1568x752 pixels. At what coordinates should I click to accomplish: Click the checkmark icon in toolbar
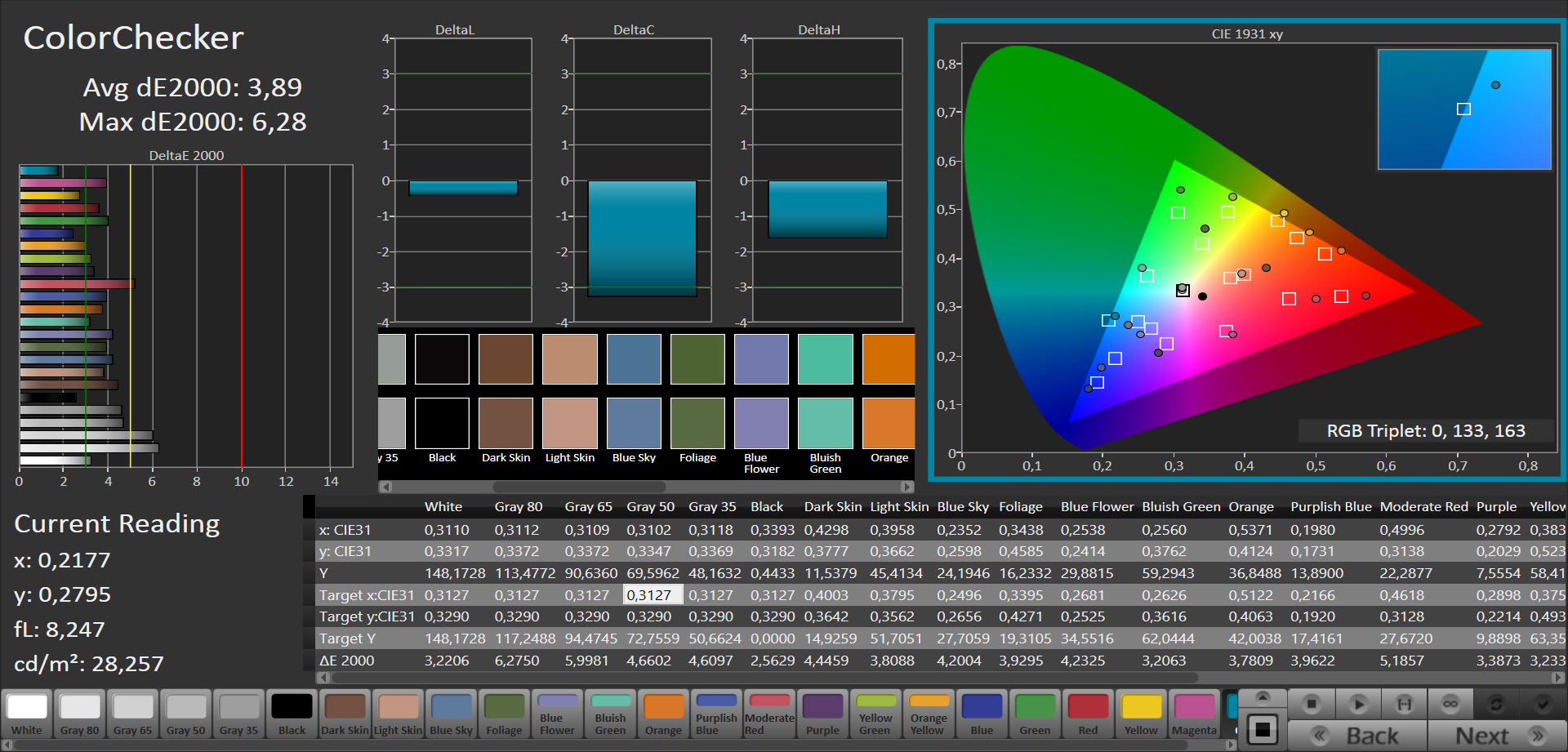click(x=1542, y=704)
